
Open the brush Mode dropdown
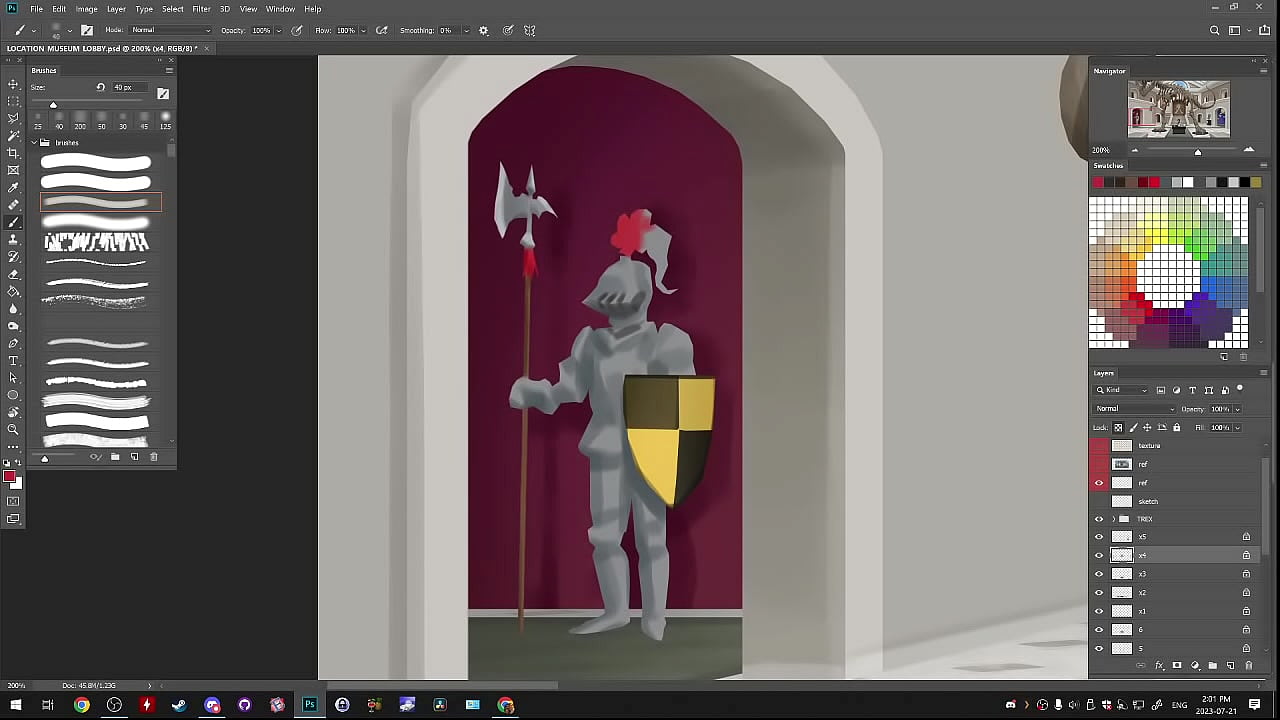[x=171, y=30]
